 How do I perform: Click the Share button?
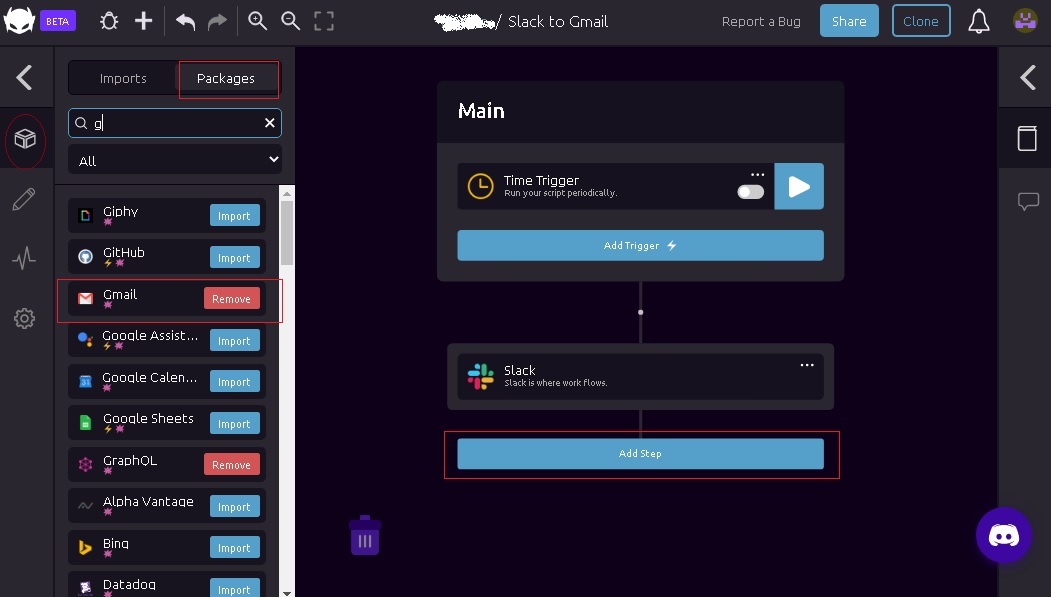click(849, 21)
